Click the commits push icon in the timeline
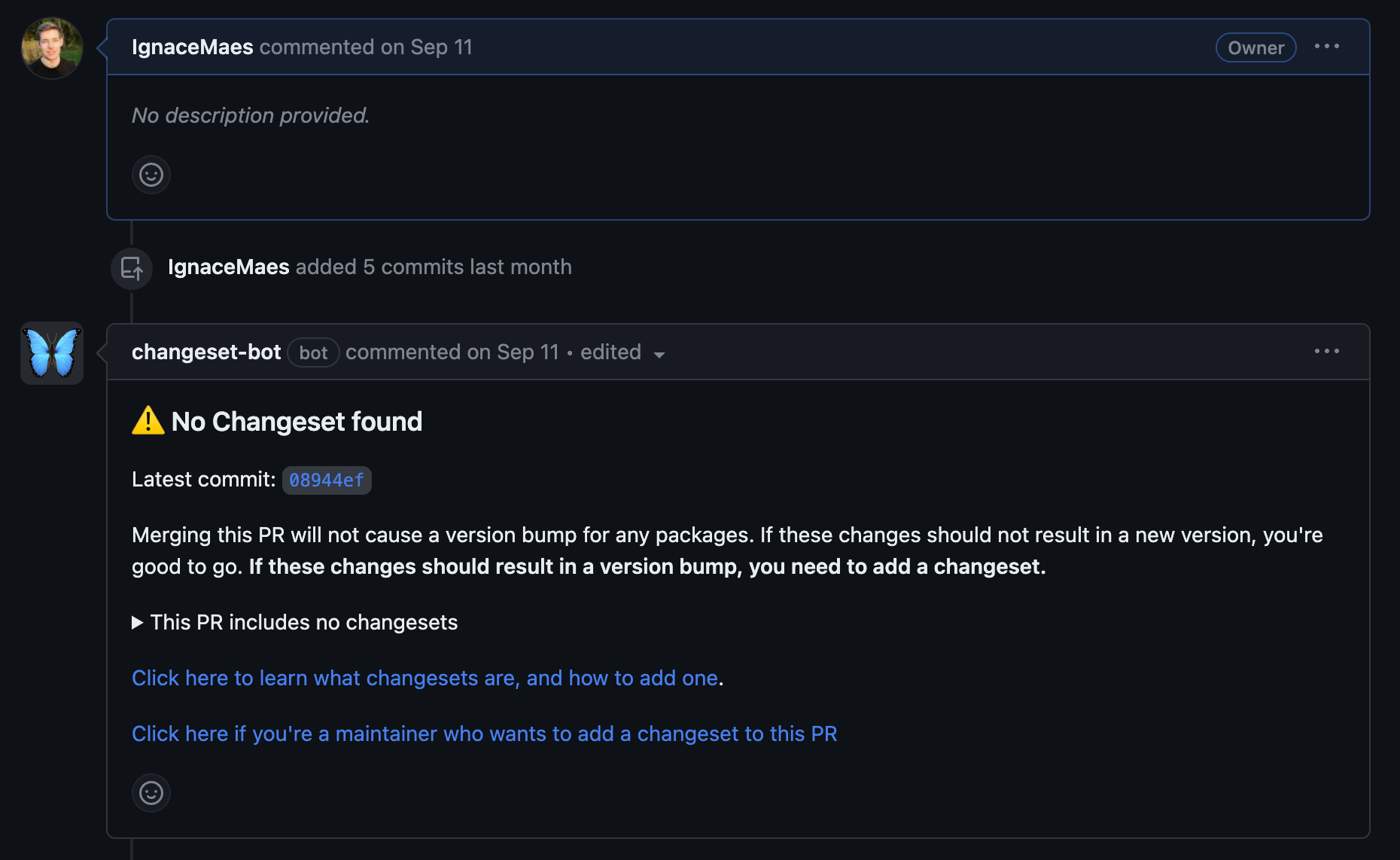Image resolution: width=1400 pixels, height=860 pixels. pyautogui.click(x=131, y=267)
